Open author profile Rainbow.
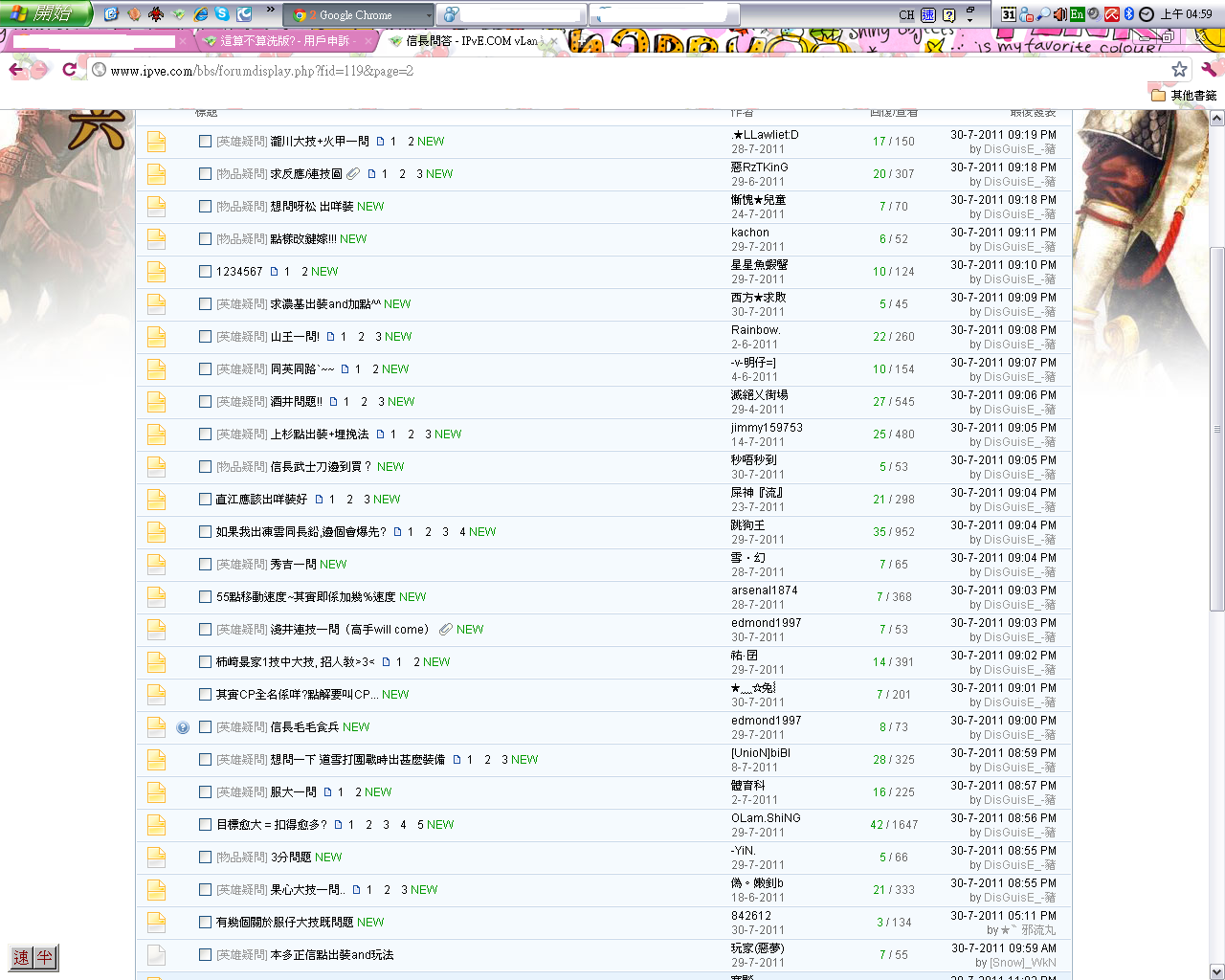This screenshot has height=980, width=1225. click(756, 330)
